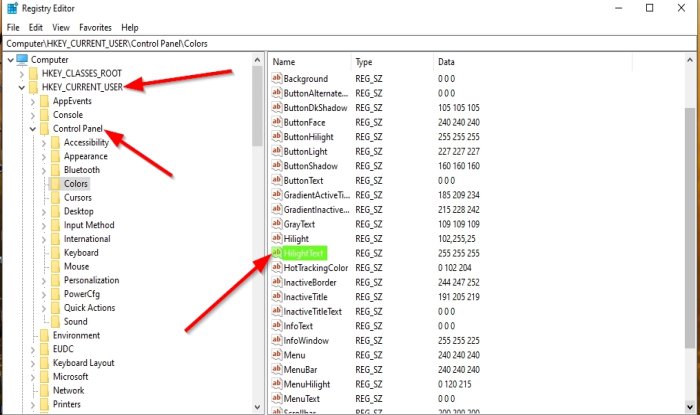Click the string icon beside HotTrackingColor
Screen dimensions: 700x415
pyautogui.click(x=277, y=267)
